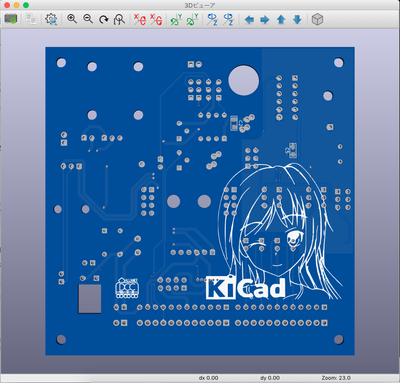Copy 3D image to clipboard
This screenshot has height=383, width=400.
(31, 19)
